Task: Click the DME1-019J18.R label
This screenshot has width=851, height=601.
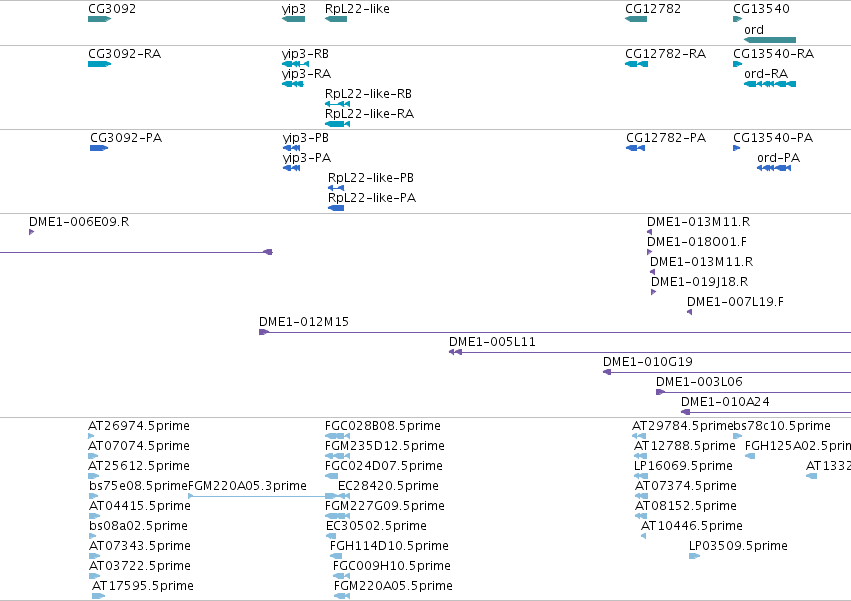Action: (x=699, y=282)
